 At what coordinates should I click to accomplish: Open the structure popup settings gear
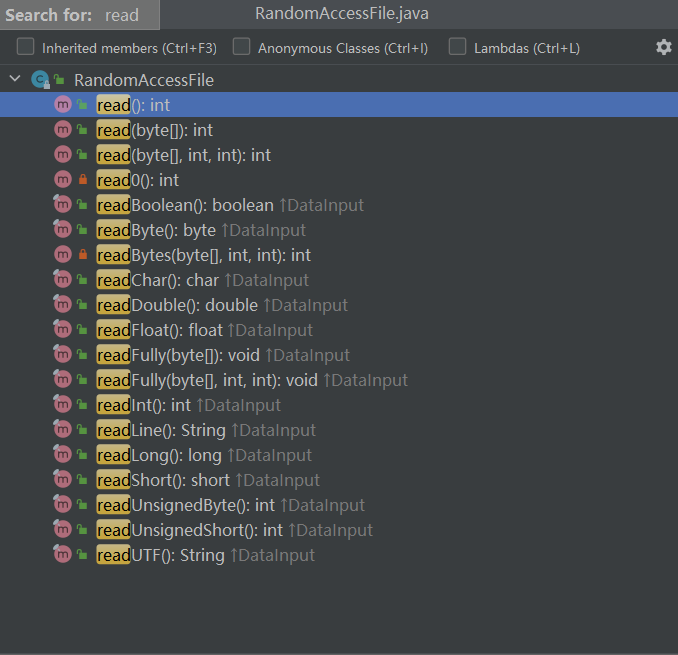[x=663, y=47]
